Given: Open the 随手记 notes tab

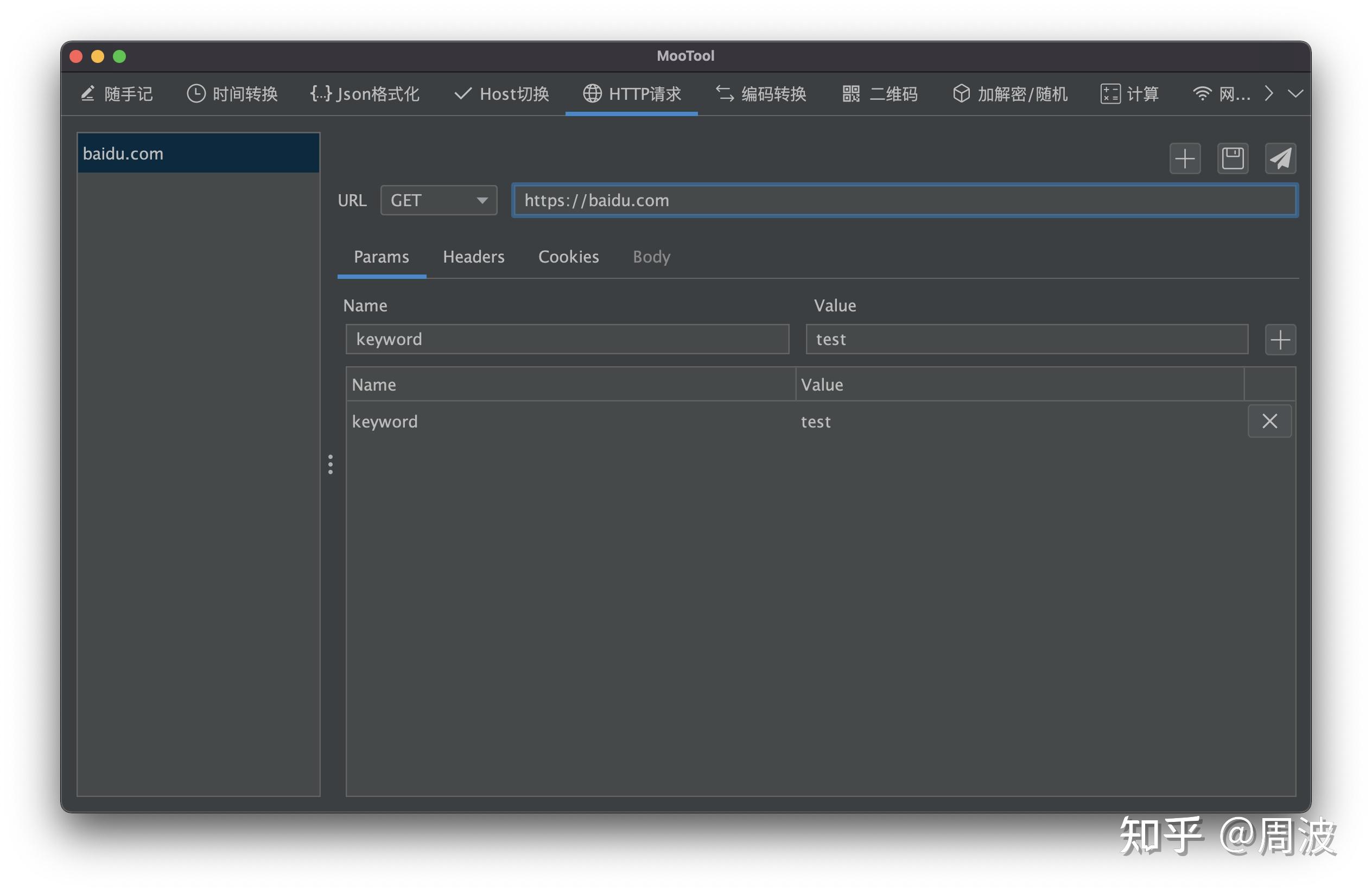Looking at the screenshot, I should pos(117,94).
